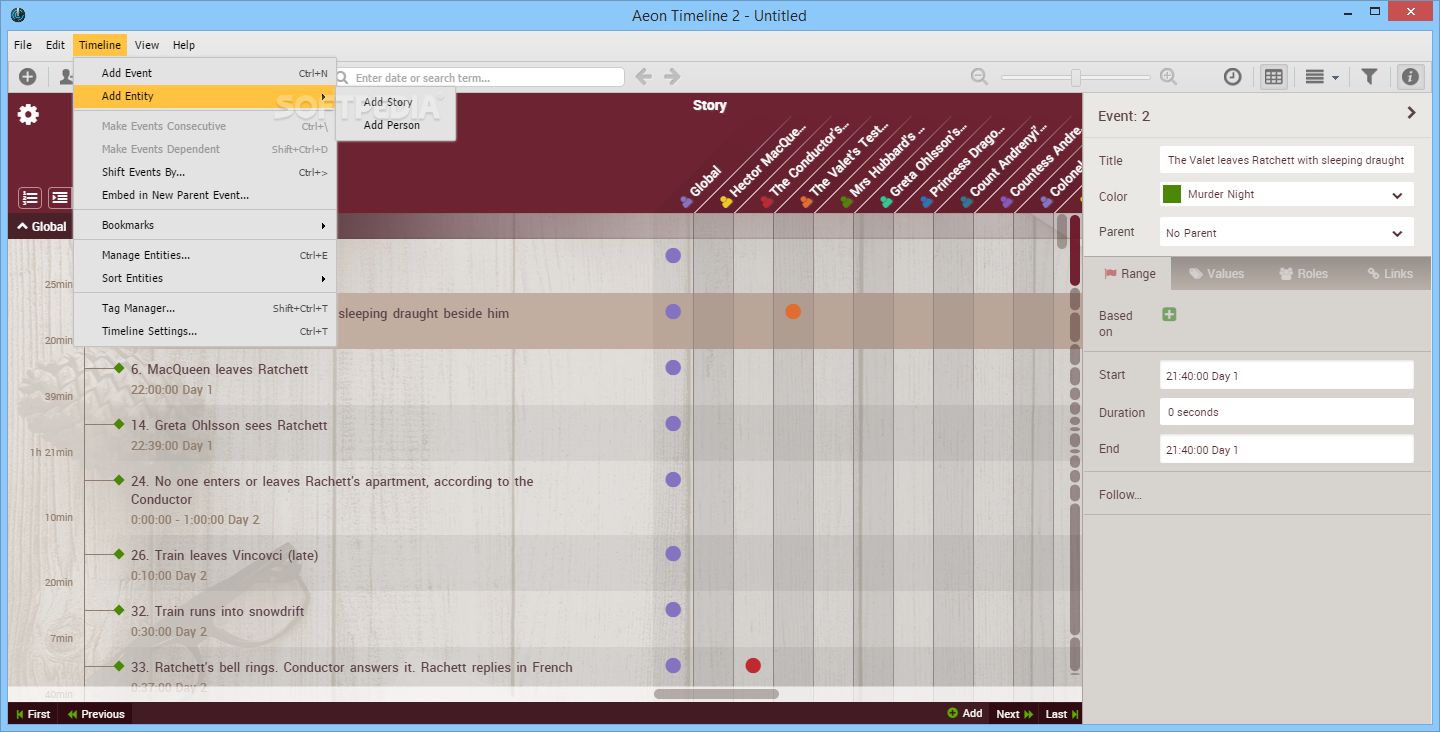Choose Add Story from the submenu
This screenshot has width=1440, height=732.
click(396, 102)
